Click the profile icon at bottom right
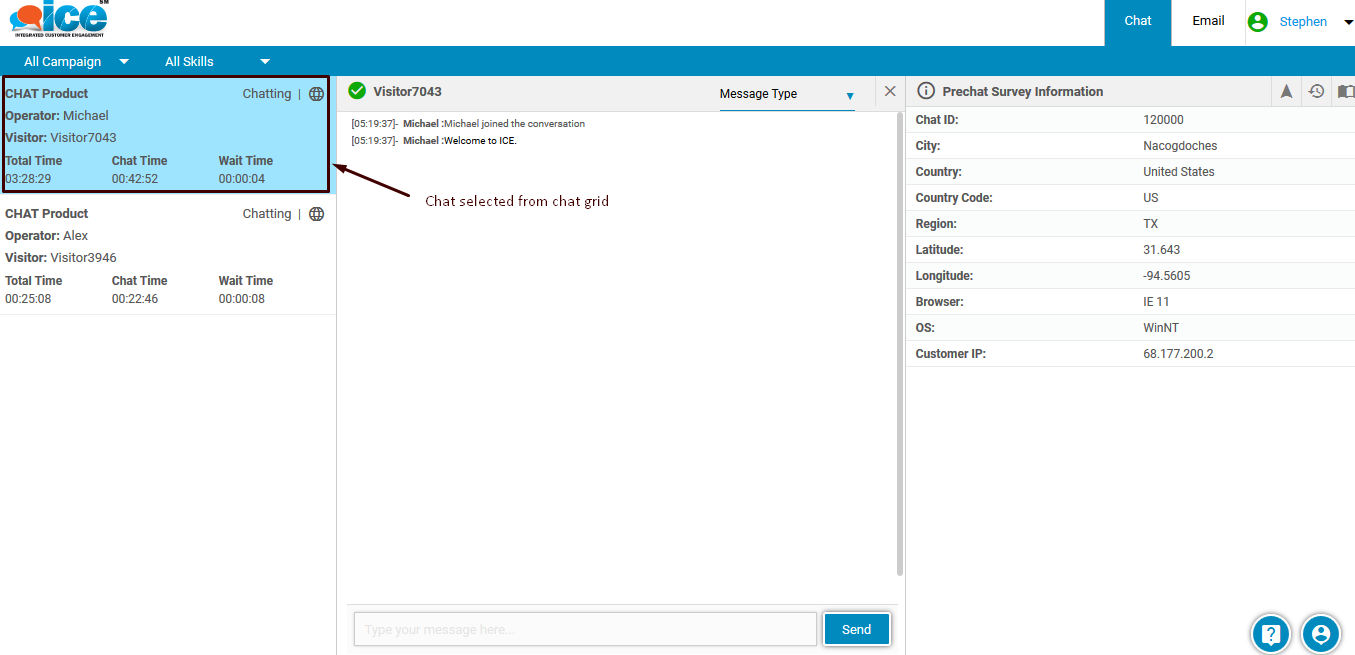 coord(1320,633)
